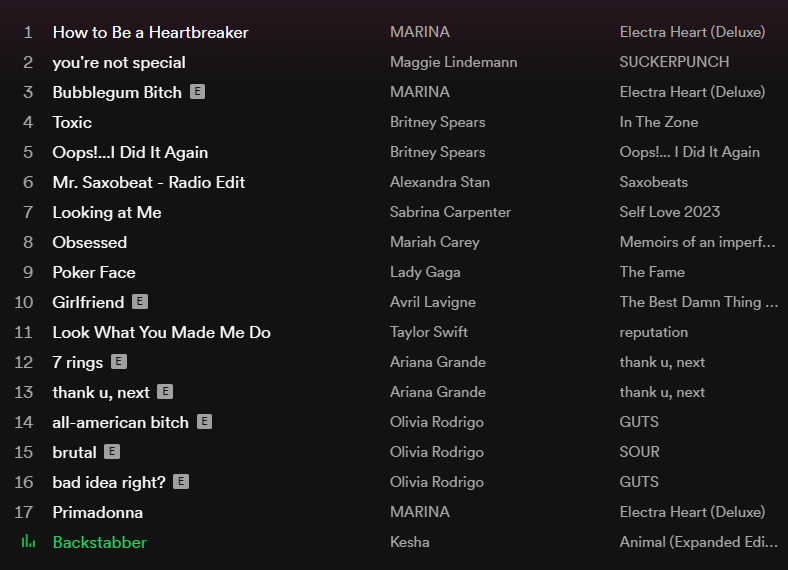Screen dimensions: 788x570
Task: Open Britney Spears artist page from Oops!...I Did It Again
Action: [437, 152]
